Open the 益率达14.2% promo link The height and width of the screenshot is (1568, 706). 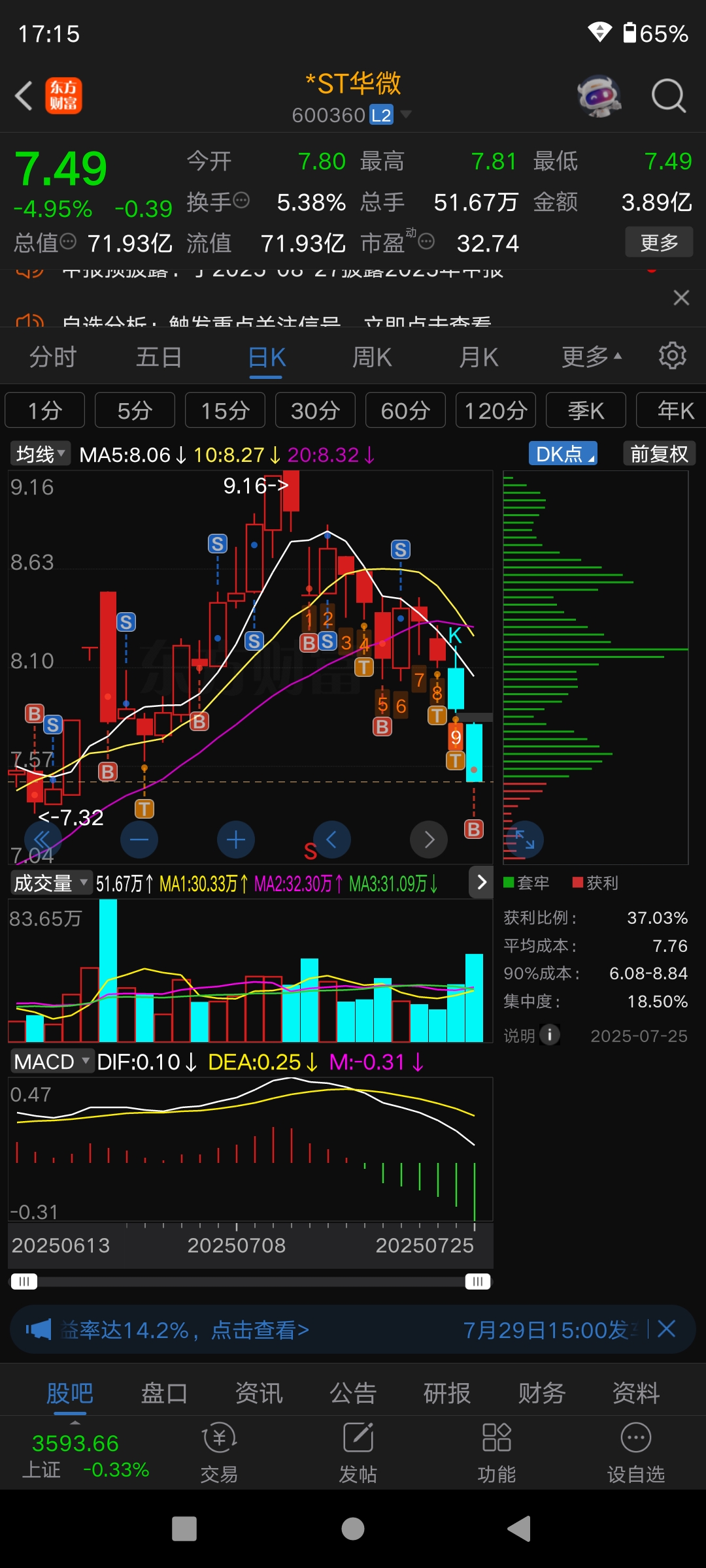coord(185,1330)
